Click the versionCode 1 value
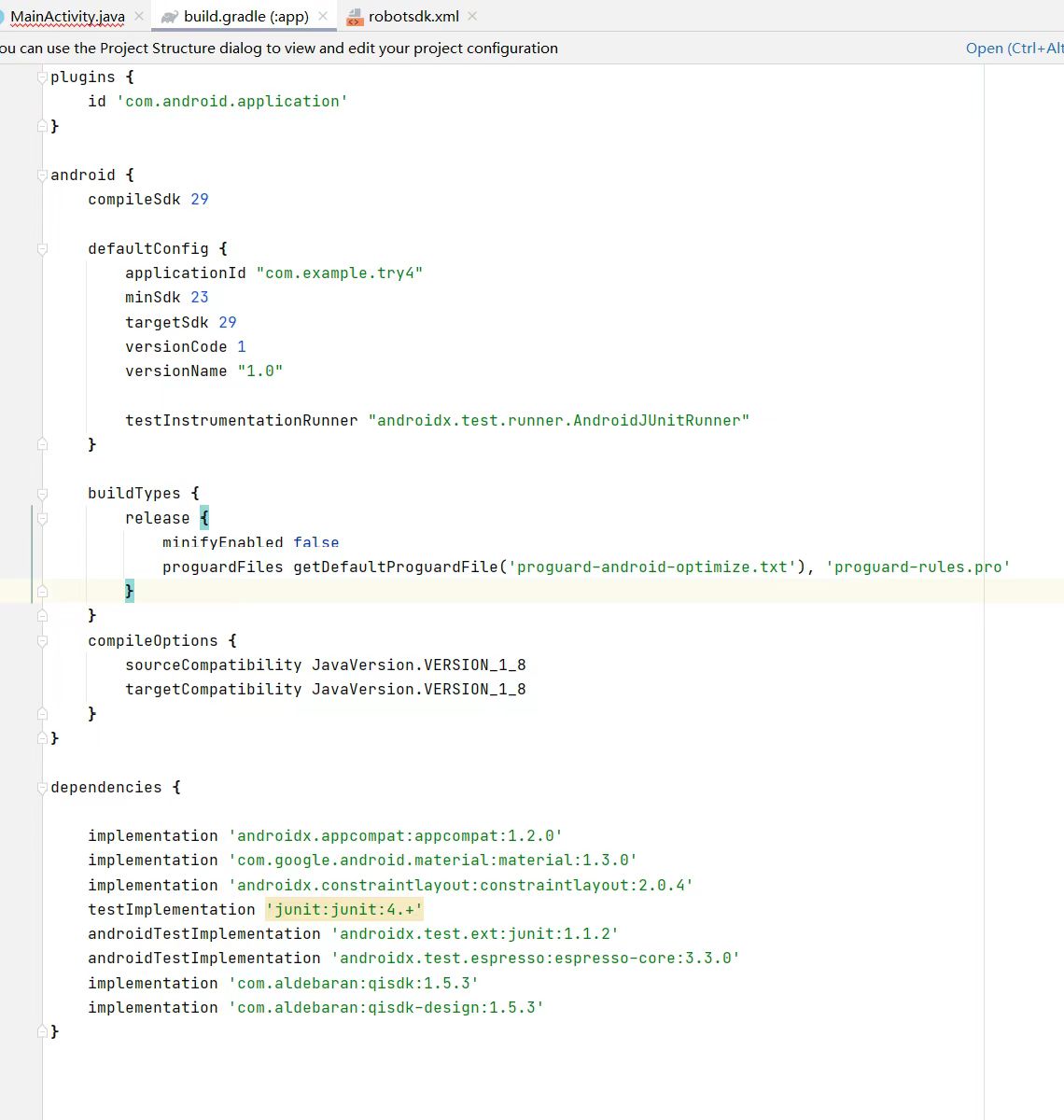The height and width of the screenshot is (1120, 1064). [242, 347]
